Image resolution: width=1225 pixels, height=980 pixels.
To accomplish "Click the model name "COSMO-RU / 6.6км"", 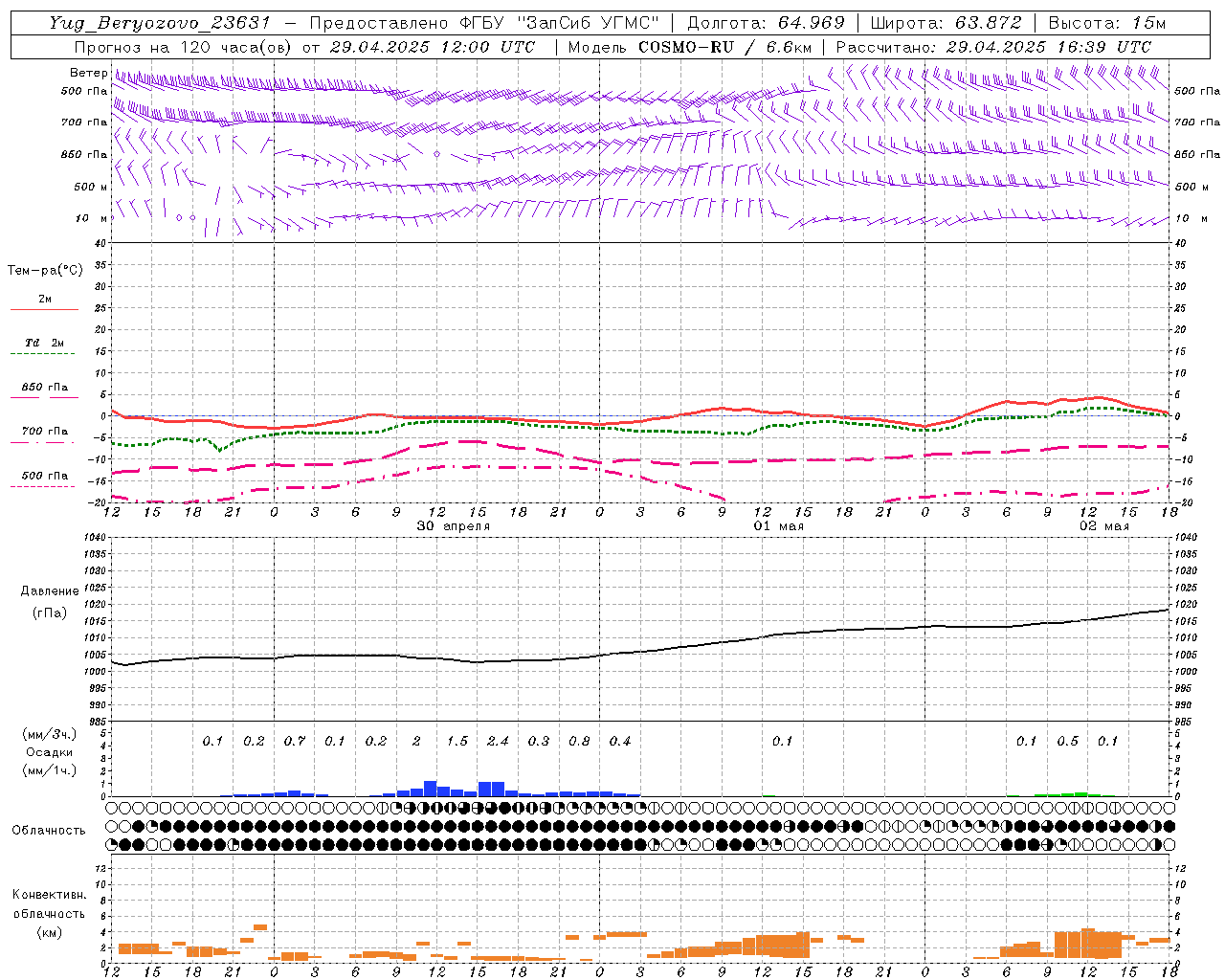I will 725,47.
